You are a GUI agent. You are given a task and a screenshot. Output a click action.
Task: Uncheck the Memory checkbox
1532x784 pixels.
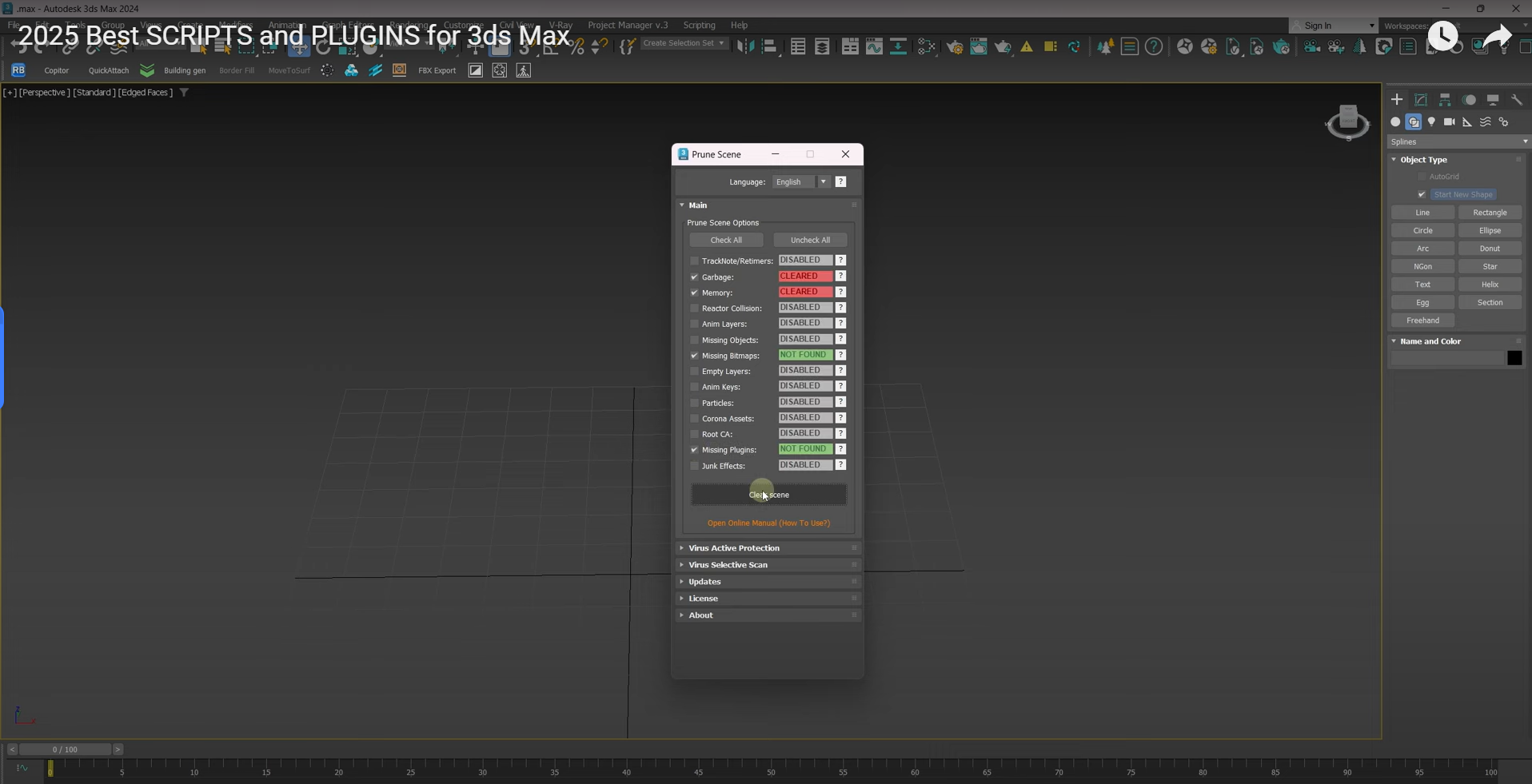click(694, 293)
